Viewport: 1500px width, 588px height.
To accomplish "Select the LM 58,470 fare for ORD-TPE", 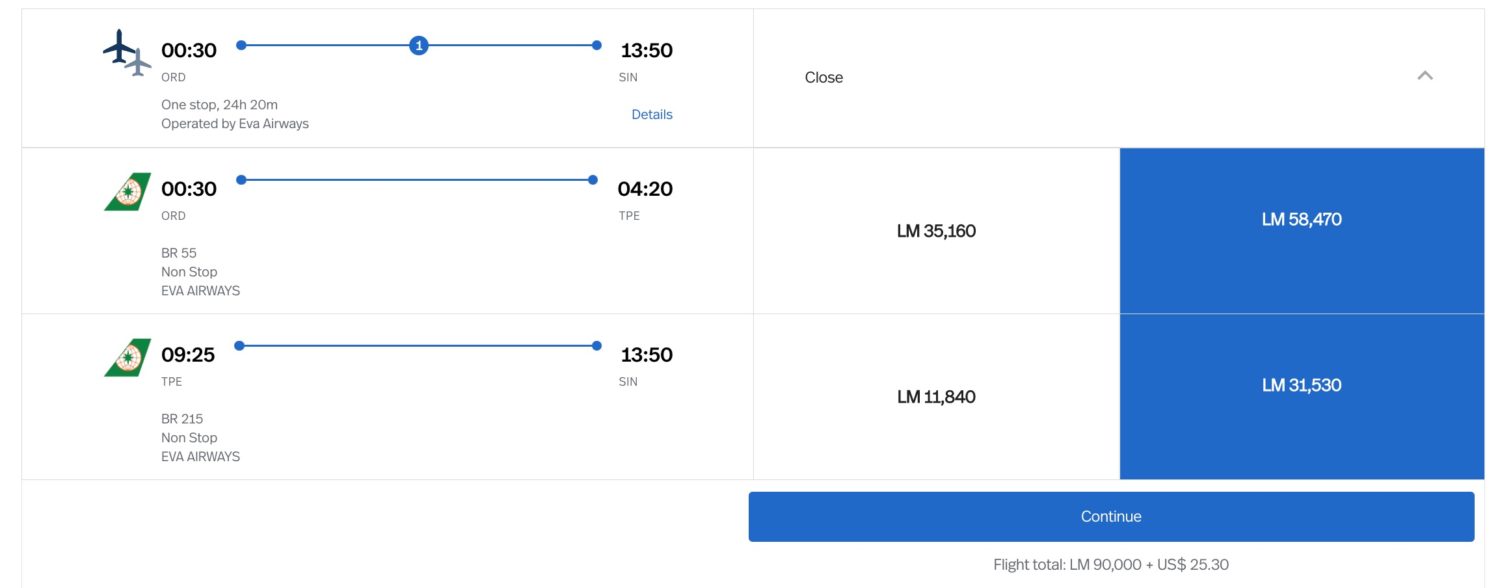I will 1300,218.
